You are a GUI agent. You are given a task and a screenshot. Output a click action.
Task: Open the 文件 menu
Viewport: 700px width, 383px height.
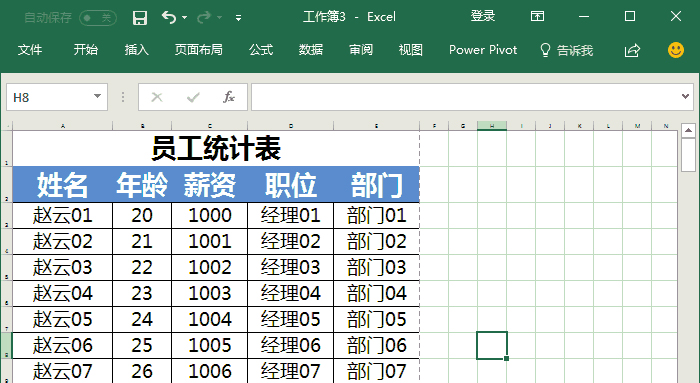click(x=30, y=50)
